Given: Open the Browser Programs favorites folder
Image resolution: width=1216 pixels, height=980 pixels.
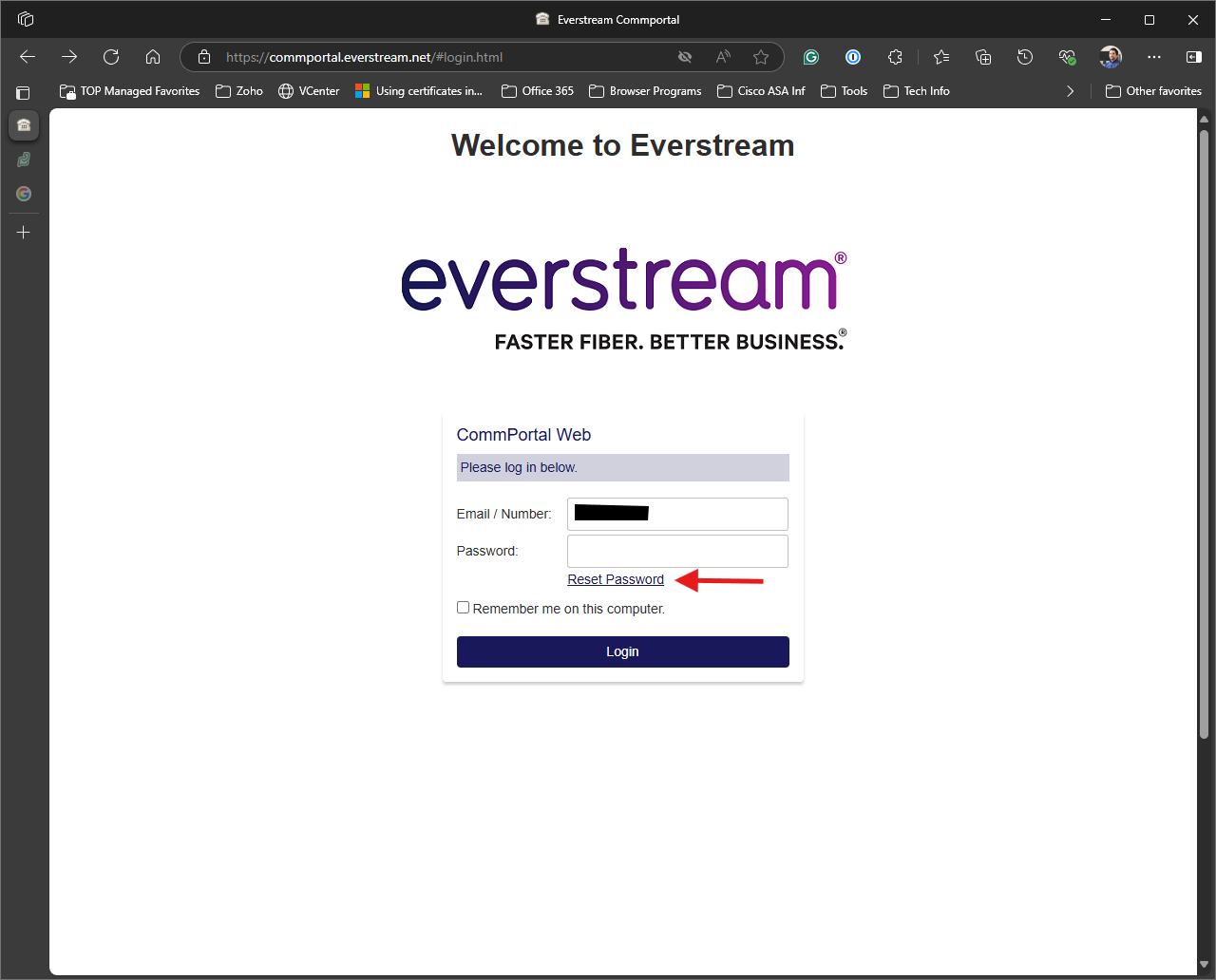Looking at the screenshot, I should [x=645, y=91].
